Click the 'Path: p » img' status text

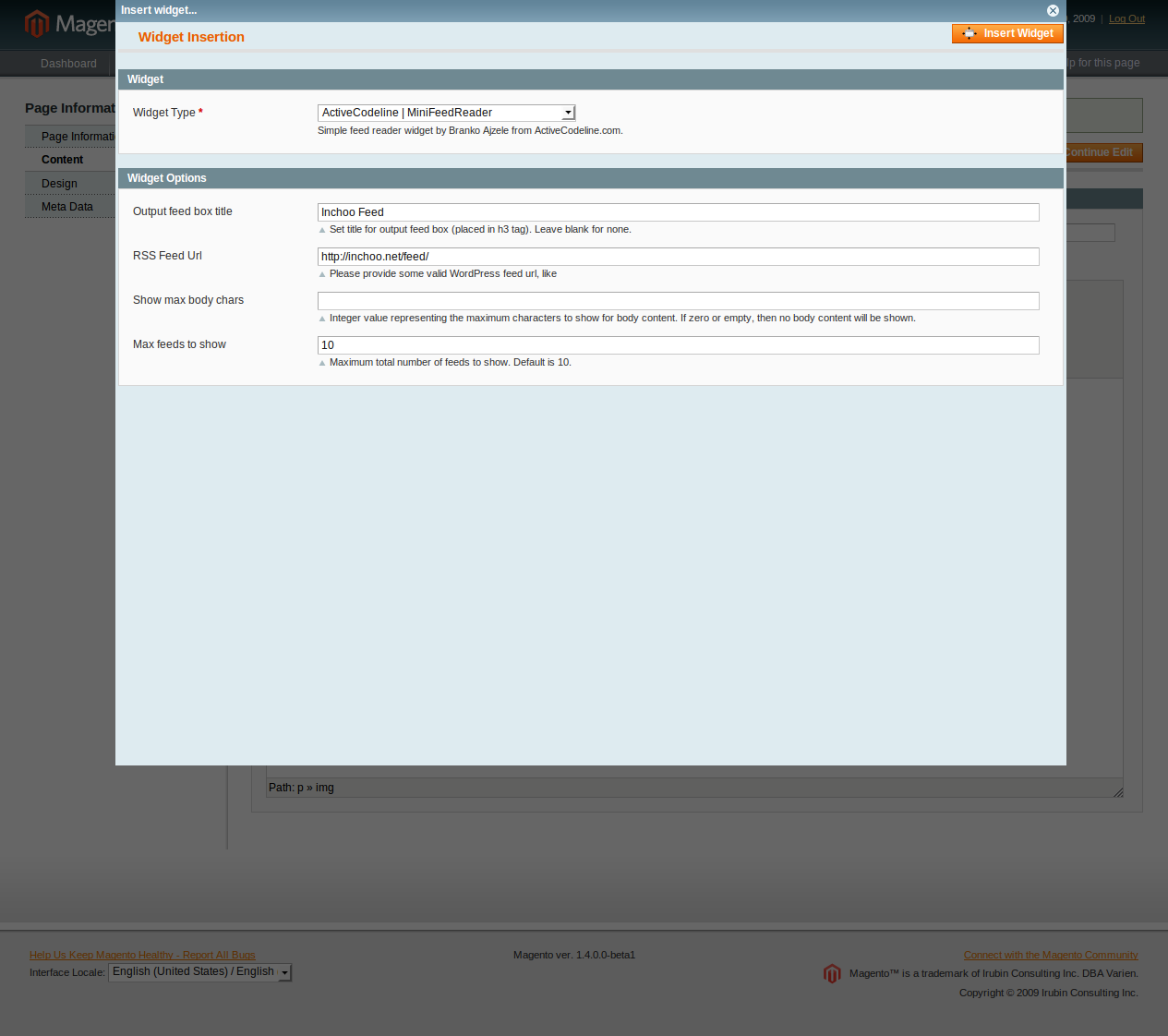(301, 788)
